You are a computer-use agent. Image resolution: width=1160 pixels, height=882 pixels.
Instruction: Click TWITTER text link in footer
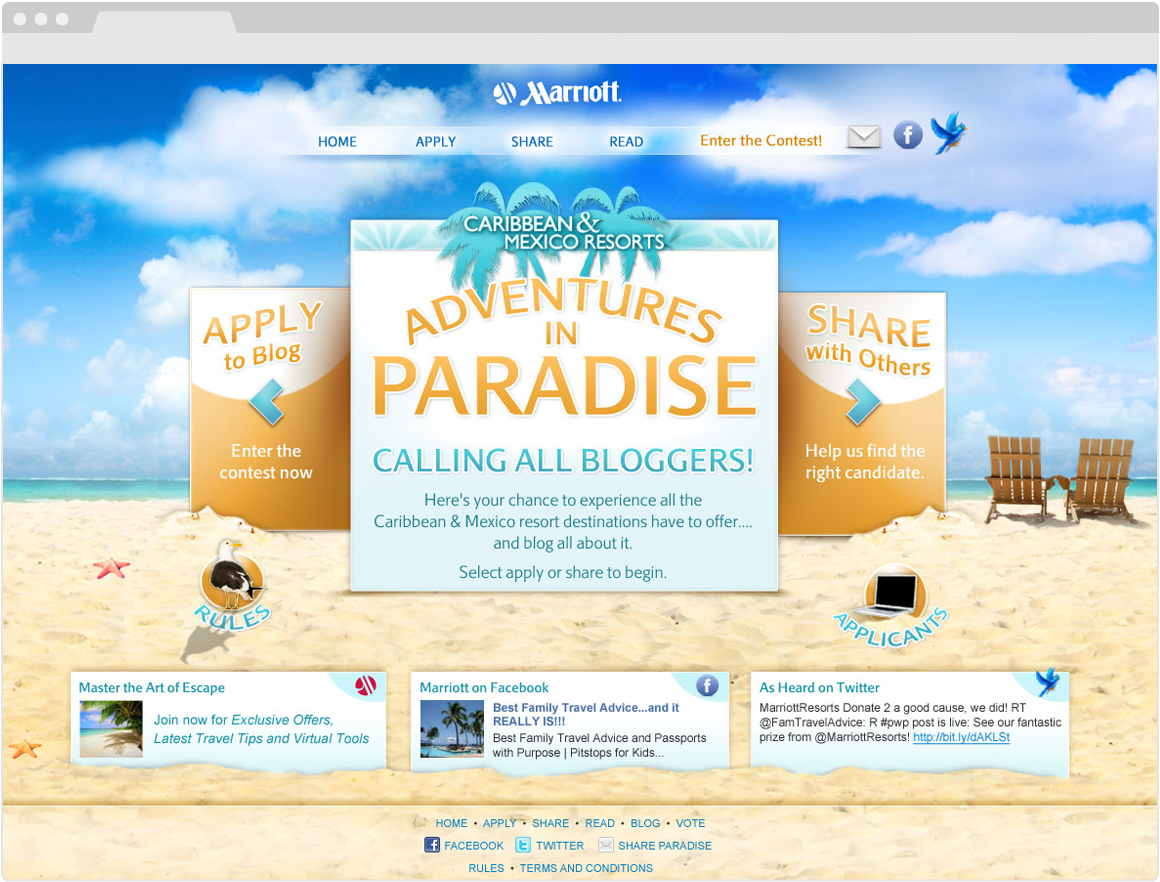(x=560, y=846)
